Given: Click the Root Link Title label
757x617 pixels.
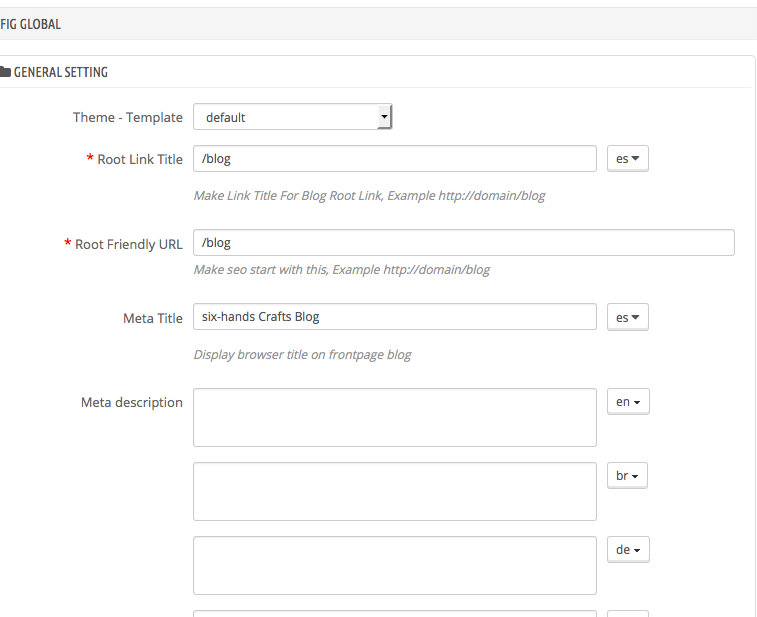Looking at the screenshot, I should 140,159.
